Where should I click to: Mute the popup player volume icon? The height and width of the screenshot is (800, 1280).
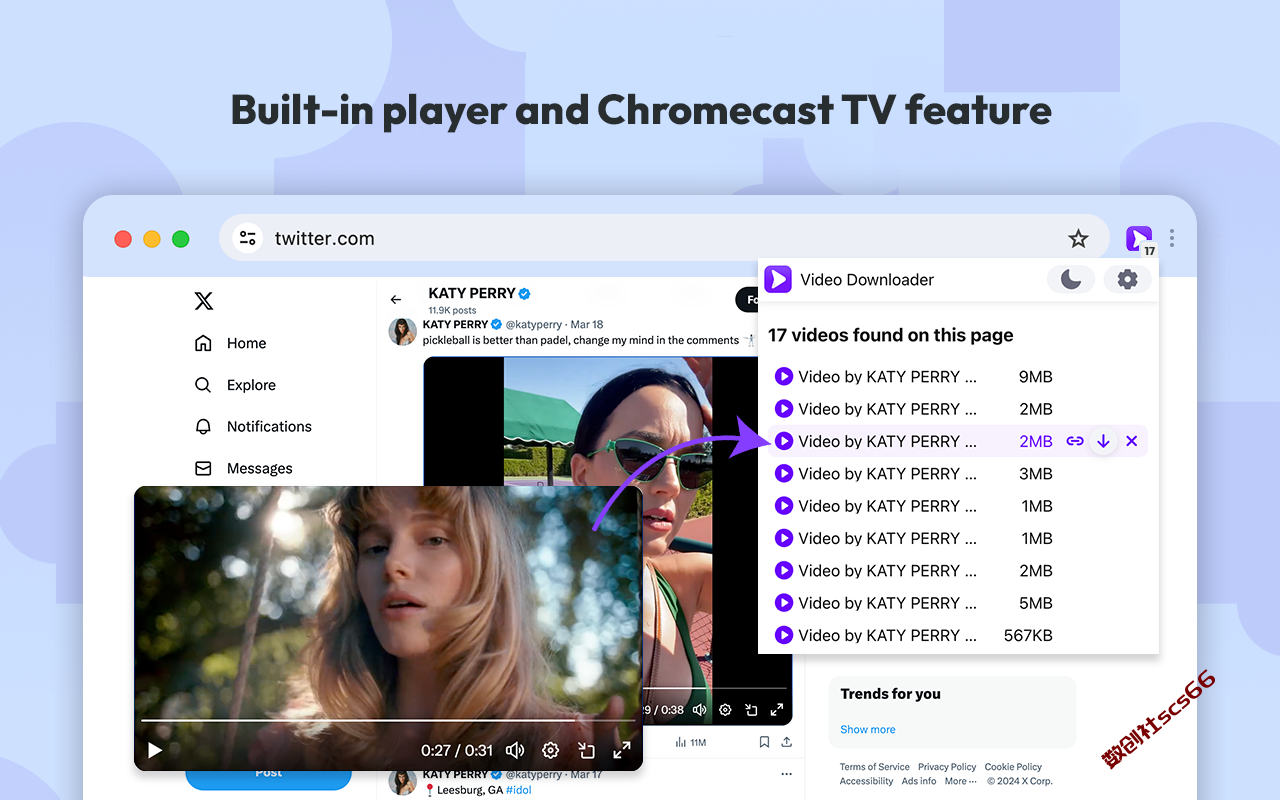pyautogui.click(x=515, y=750)
